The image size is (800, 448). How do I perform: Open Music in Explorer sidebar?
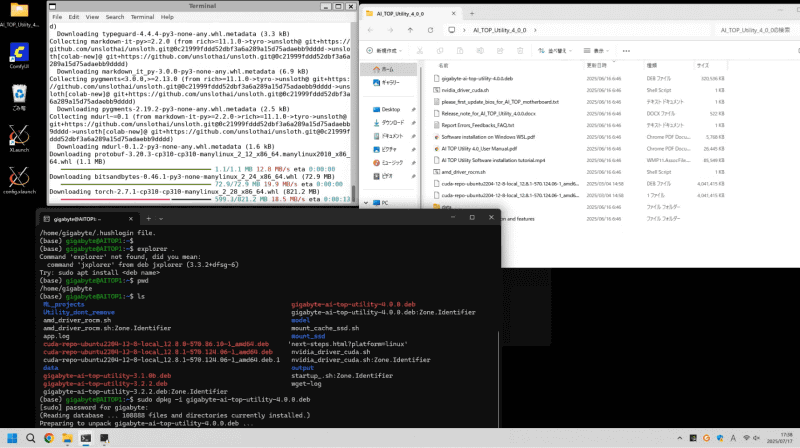(x=390, y=162)
